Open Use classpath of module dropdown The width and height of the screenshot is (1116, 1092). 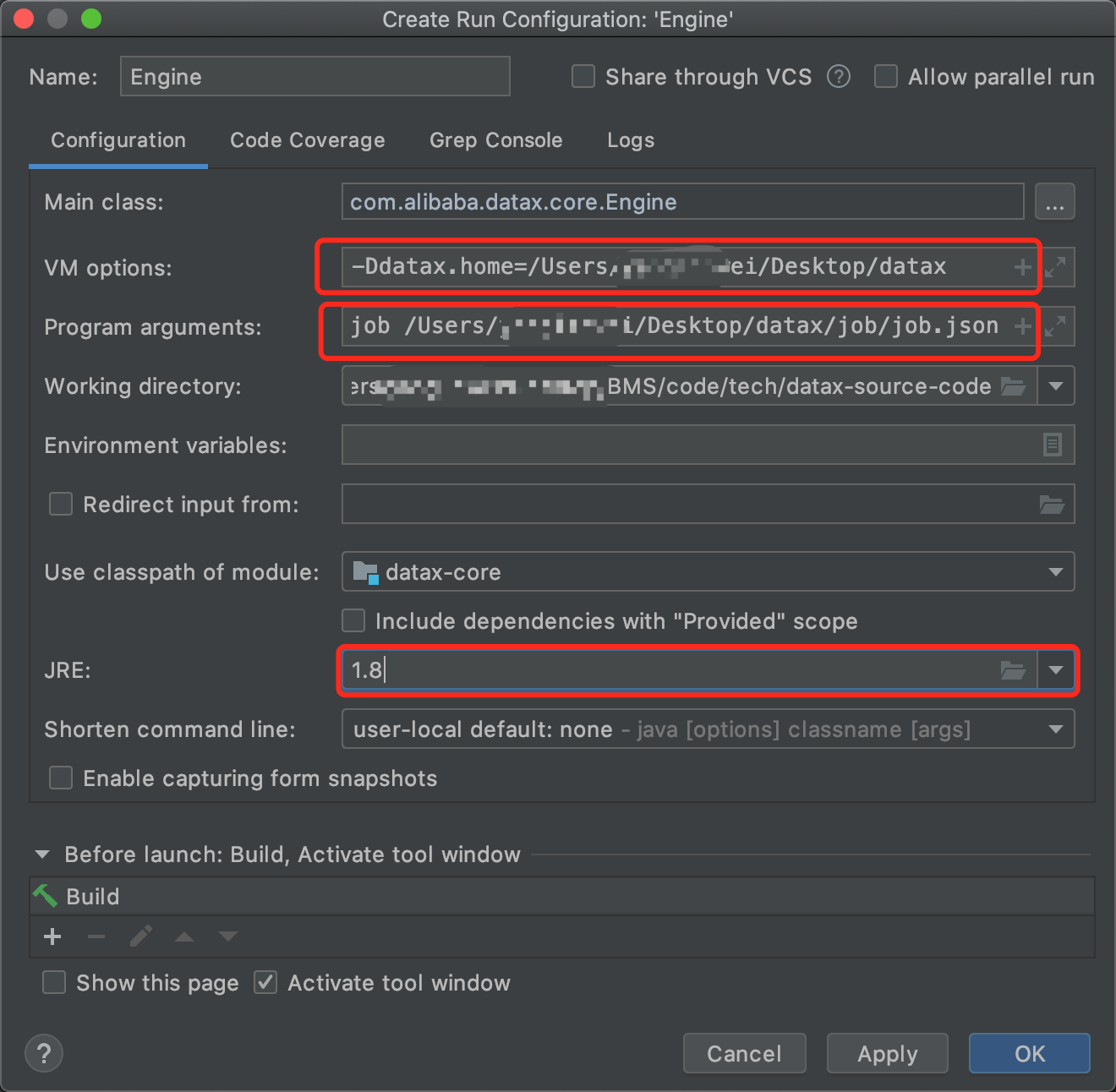coord(1056,572)
